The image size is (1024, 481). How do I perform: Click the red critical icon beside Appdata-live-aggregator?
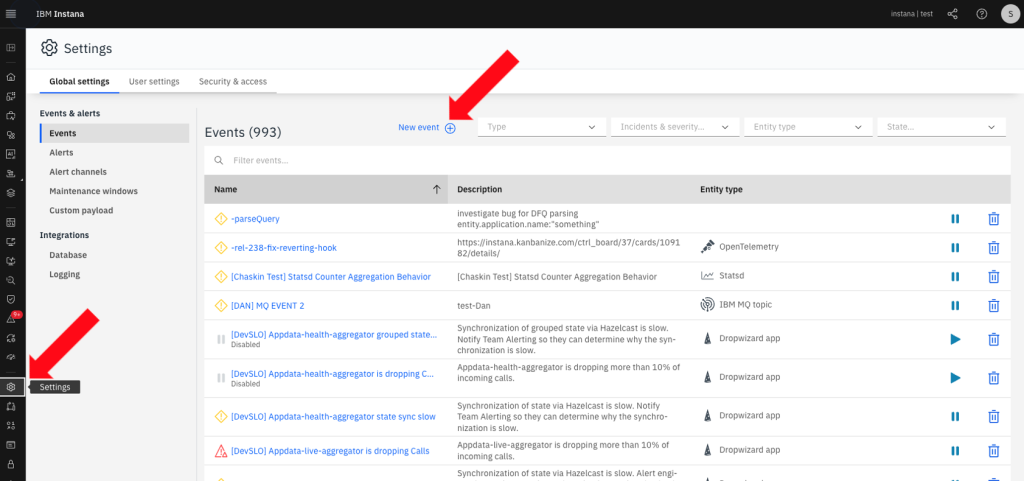[221, 450]
